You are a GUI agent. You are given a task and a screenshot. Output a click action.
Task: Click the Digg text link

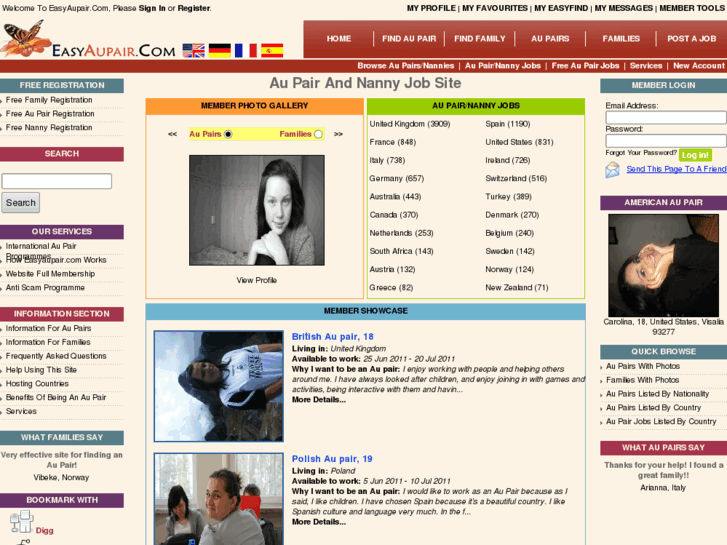point(45,531)
